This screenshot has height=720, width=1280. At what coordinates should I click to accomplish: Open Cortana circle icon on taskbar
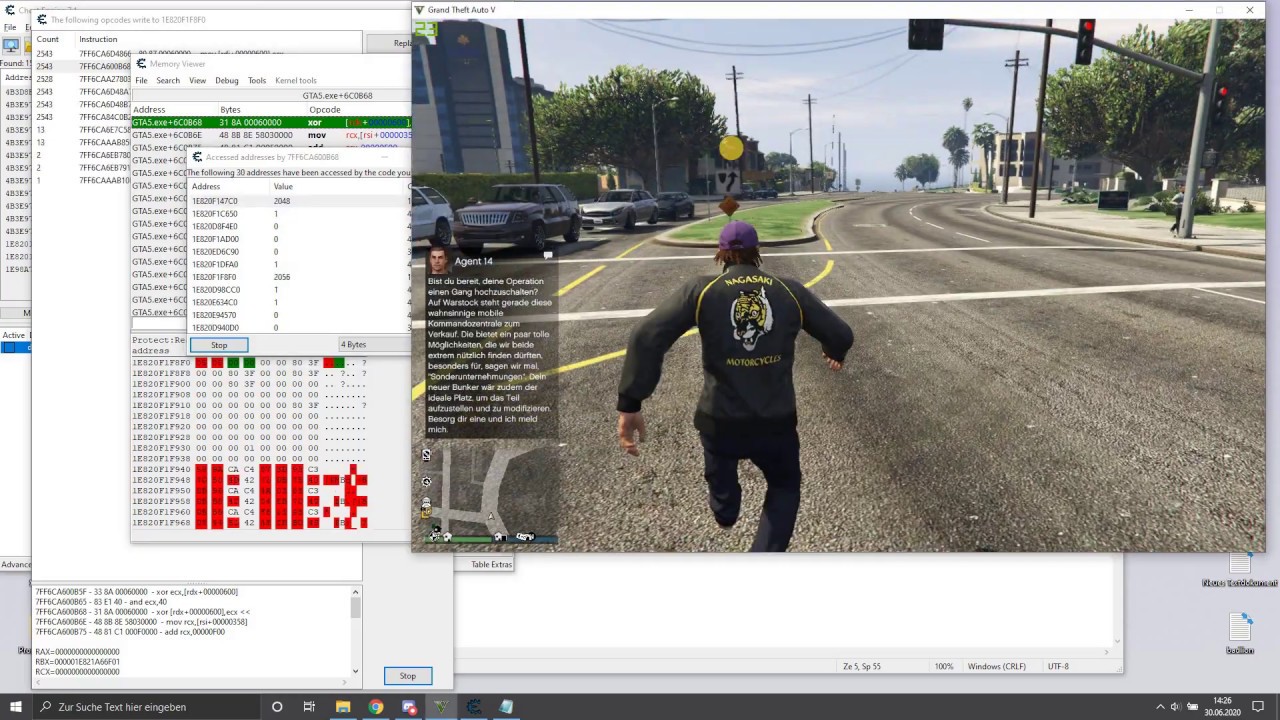point(277,706)
